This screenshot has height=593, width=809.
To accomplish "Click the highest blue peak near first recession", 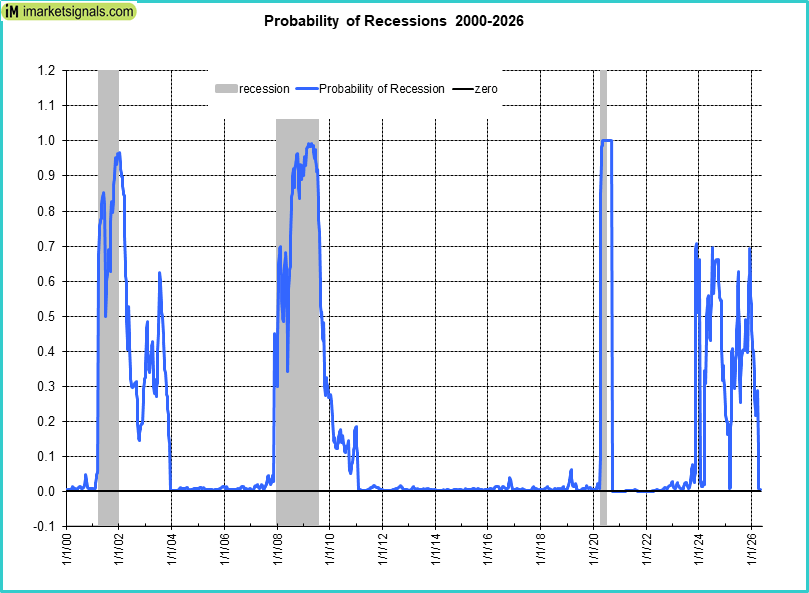I will point(119,154).
